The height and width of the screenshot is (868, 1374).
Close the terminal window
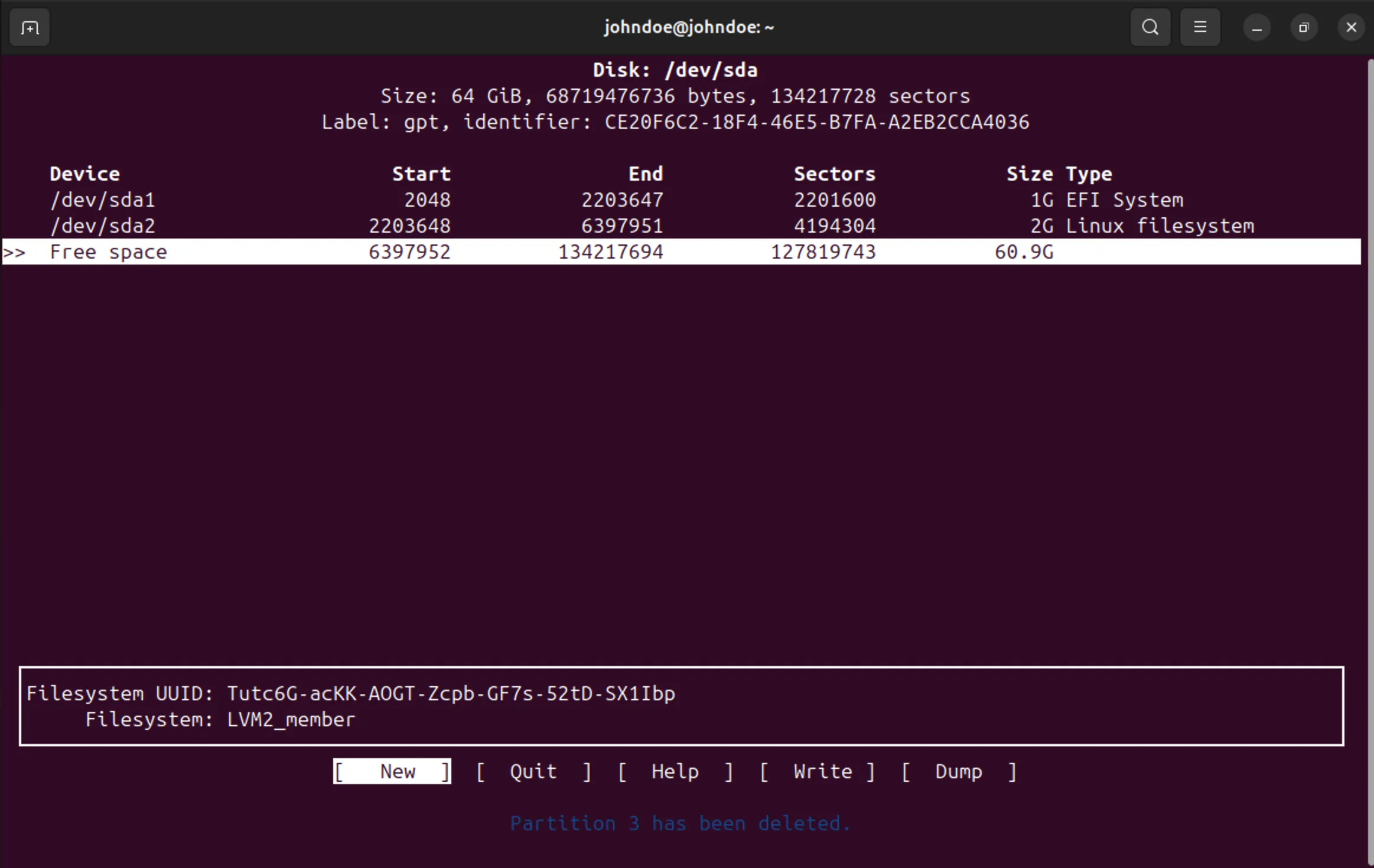1351,28
